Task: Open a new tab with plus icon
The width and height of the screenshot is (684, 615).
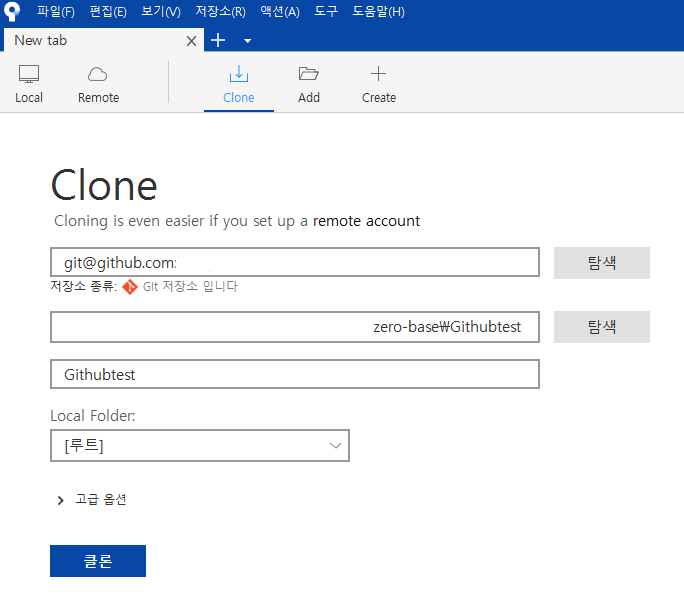Action: (x=218, y=40)
